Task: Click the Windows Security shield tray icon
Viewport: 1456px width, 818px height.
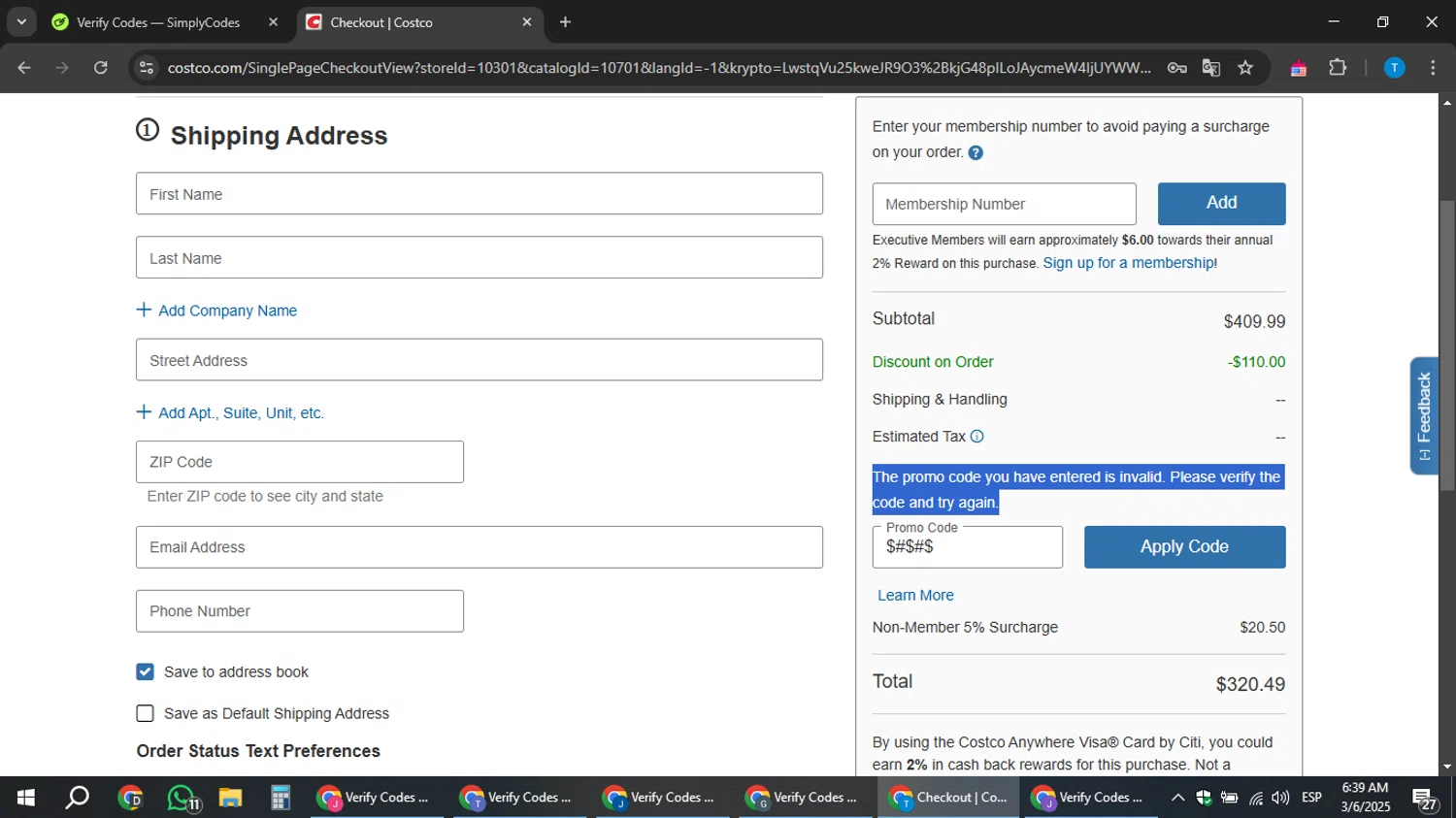Action: [x=1204, y=798]
